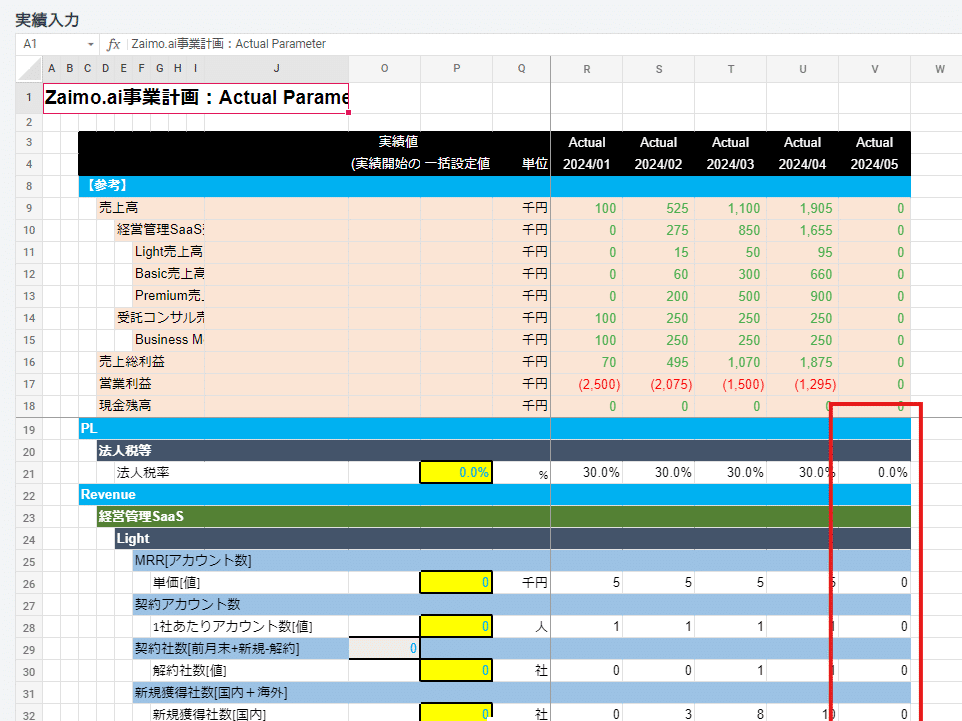
Task: Click the 営業利益 label
Action: tap(125, 384)
